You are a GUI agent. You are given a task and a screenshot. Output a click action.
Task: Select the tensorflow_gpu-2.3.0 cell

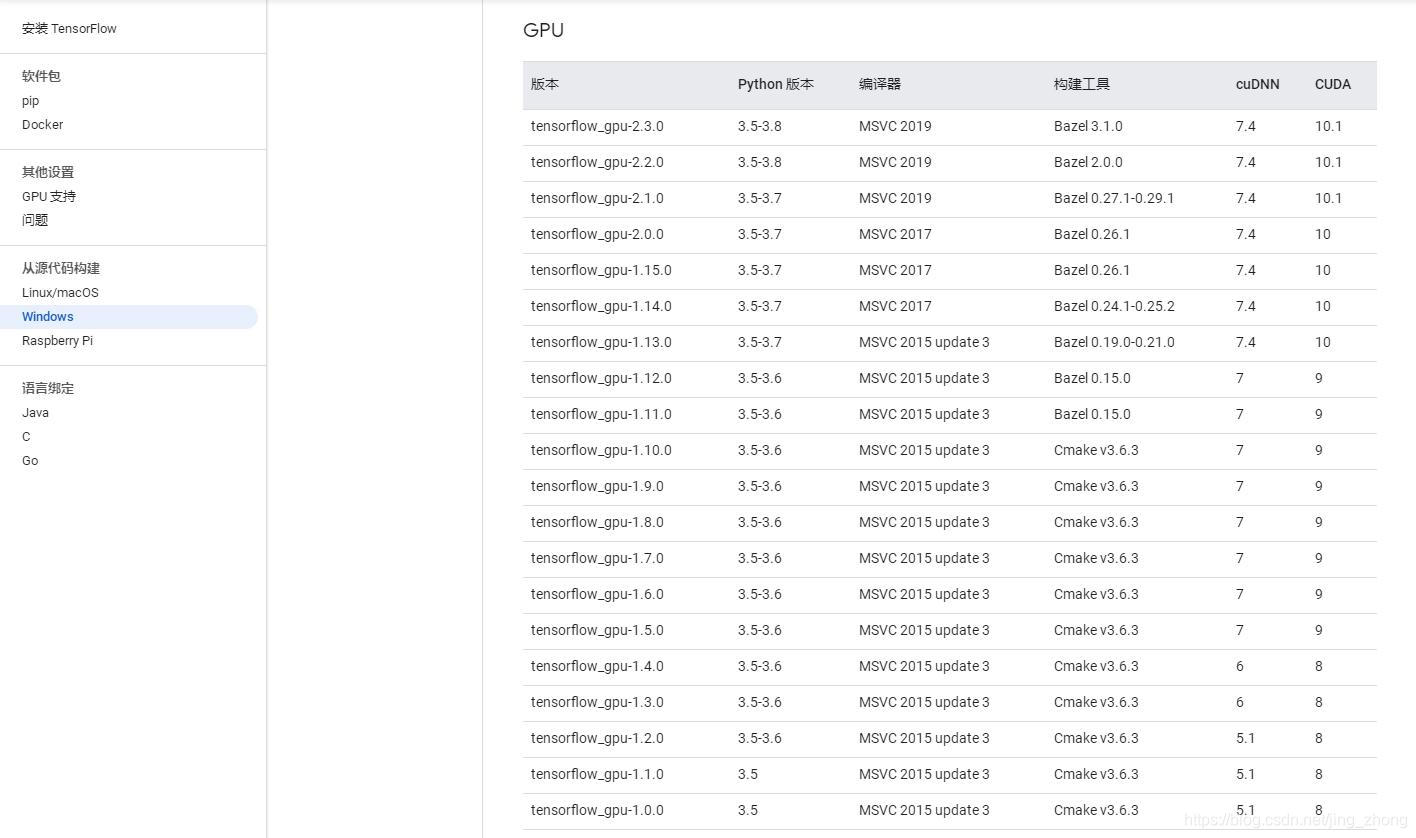point(597,127)
